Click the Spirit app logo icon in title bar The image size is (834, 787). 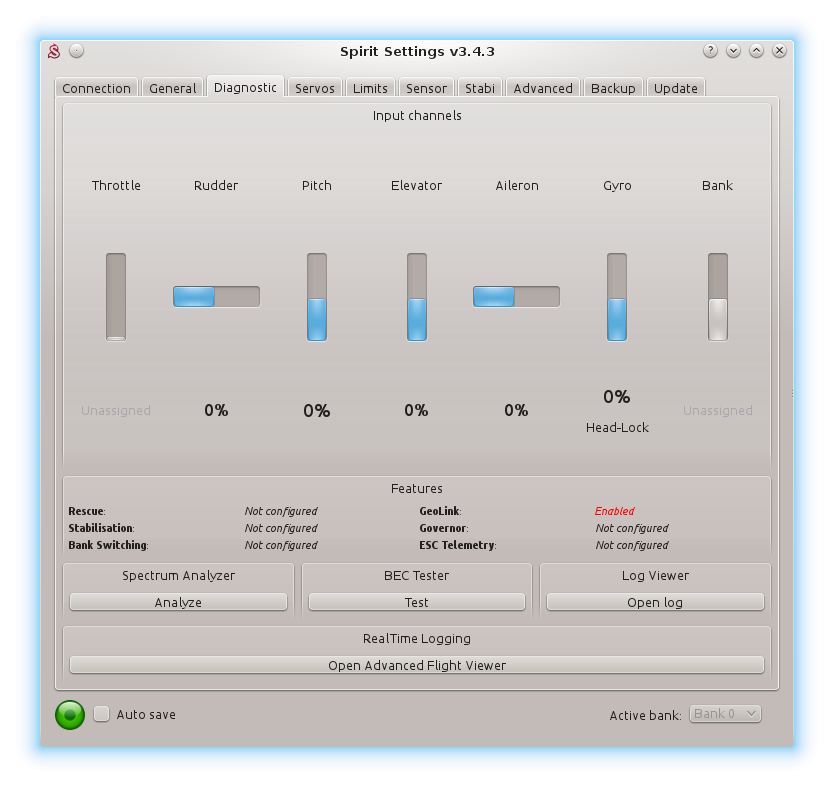point(56,51)
